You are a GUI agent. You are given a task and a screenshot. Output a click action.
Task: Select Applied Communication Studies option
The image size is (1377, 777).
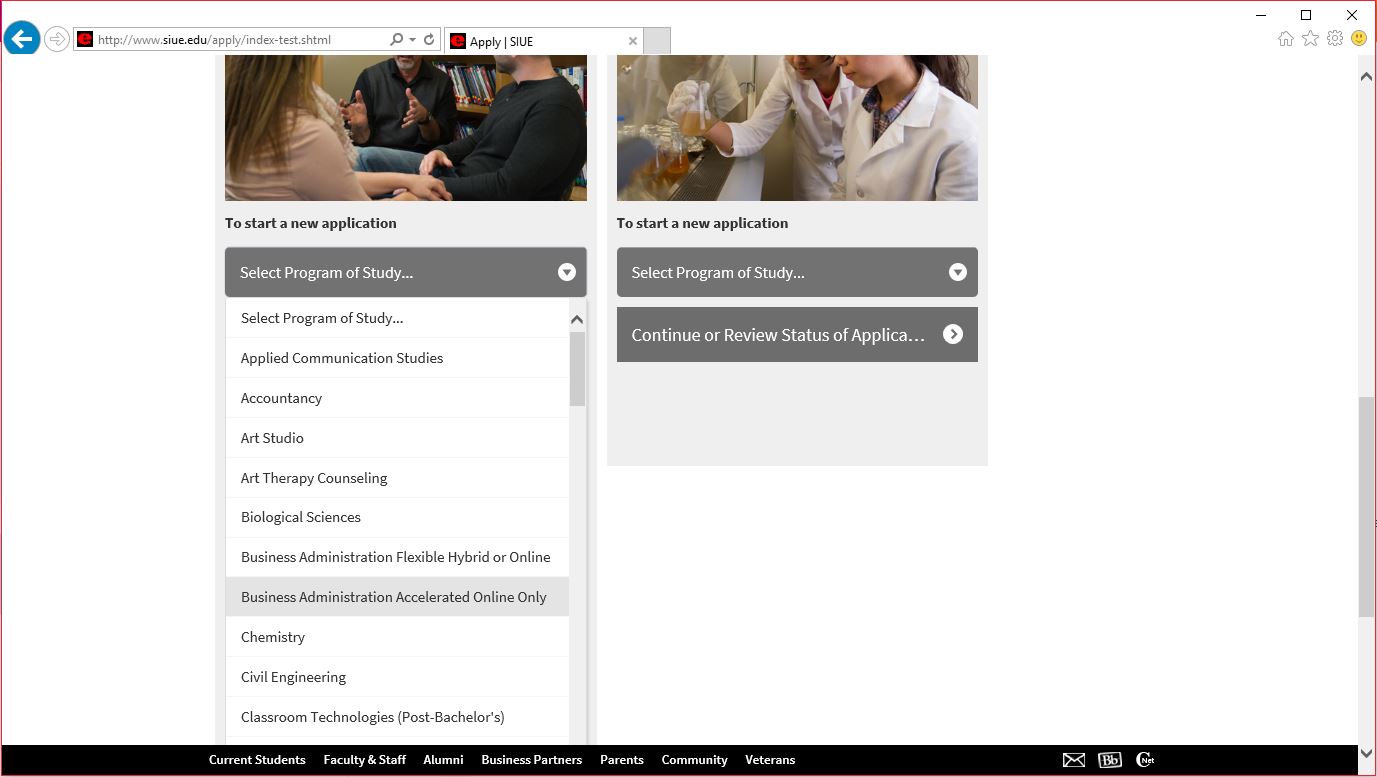[342, 358]
